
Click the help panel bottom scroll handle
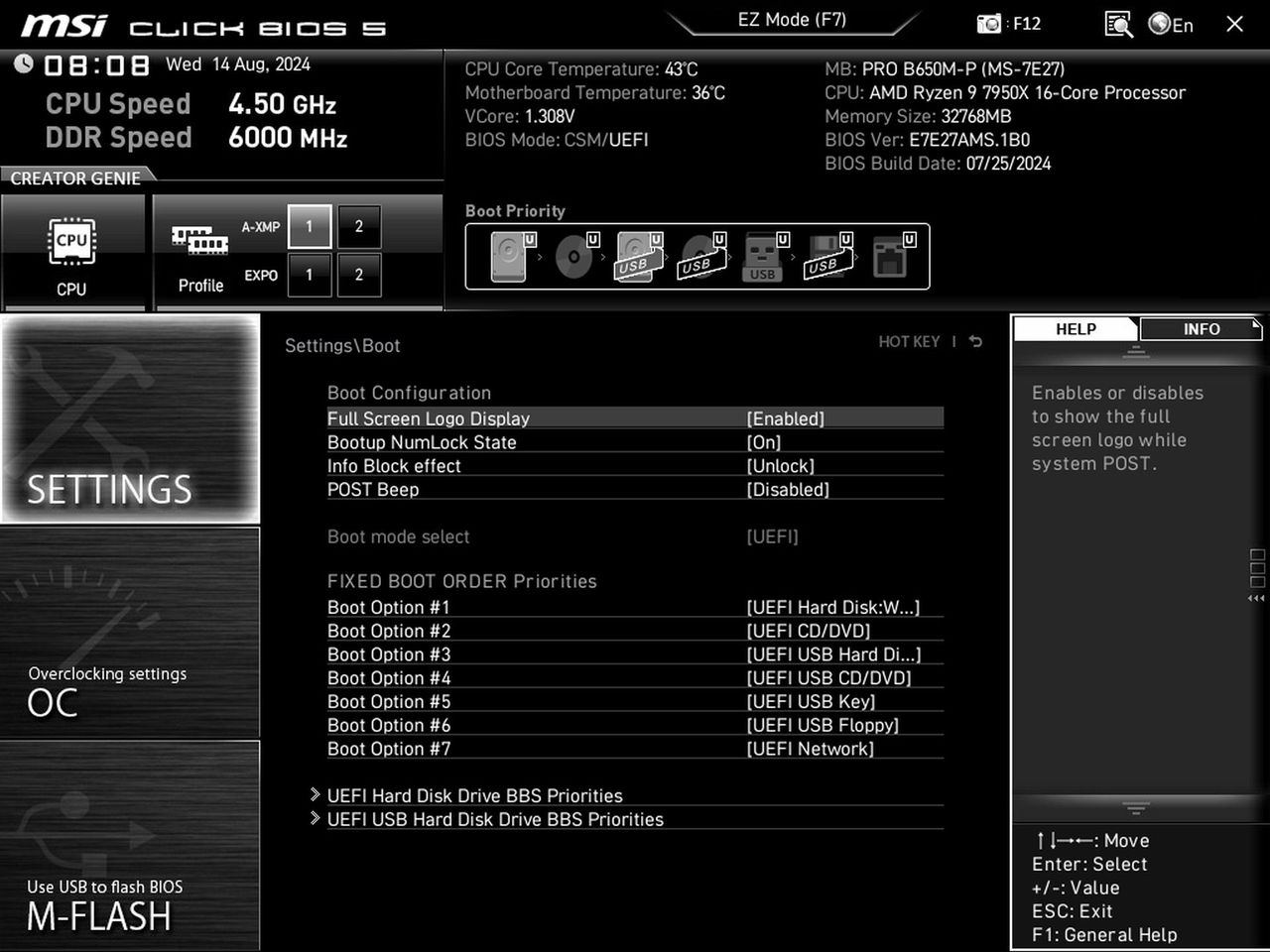coord(1136,808)
